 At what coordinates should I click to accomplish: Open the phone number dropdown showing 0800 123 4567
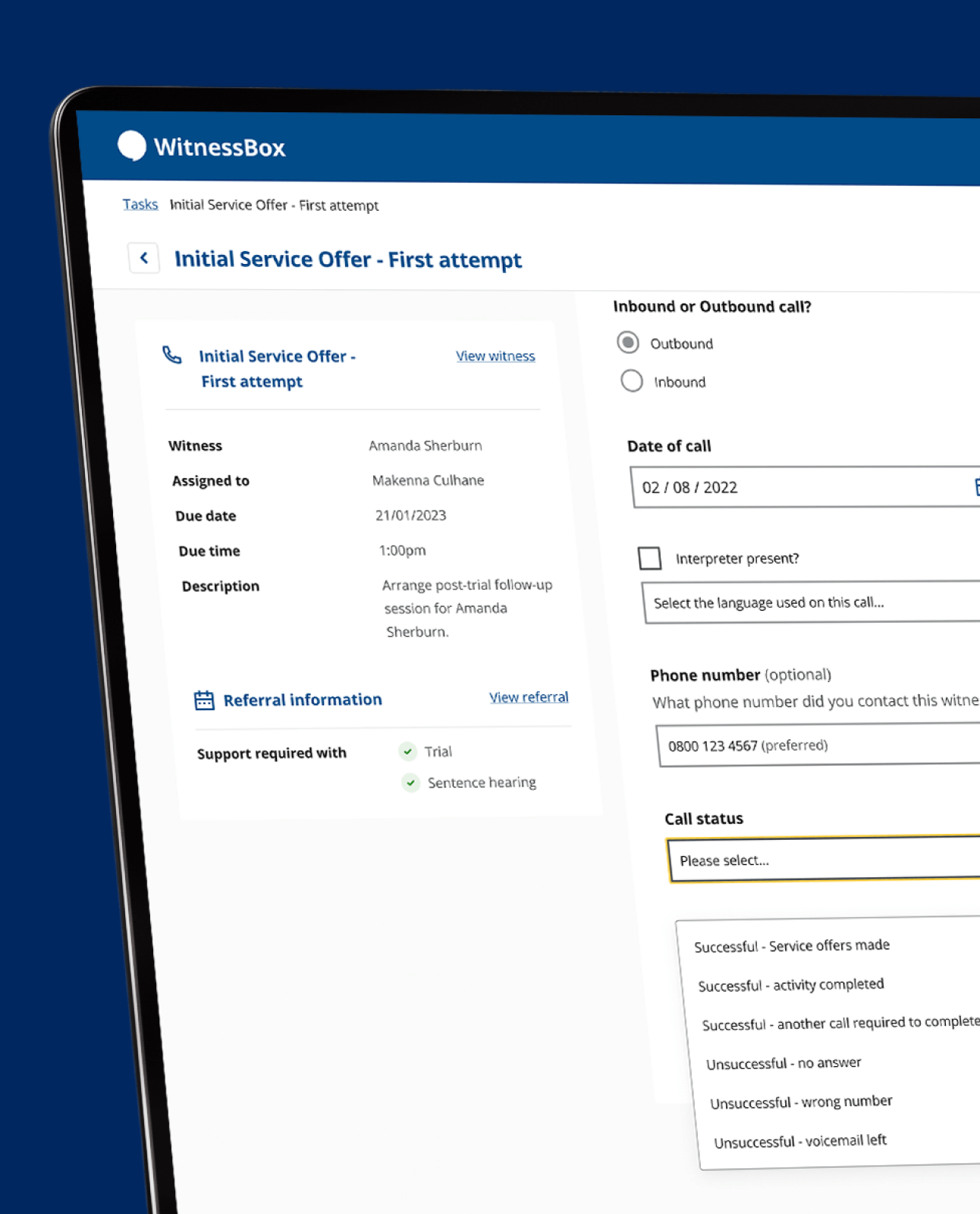point(818,745)
